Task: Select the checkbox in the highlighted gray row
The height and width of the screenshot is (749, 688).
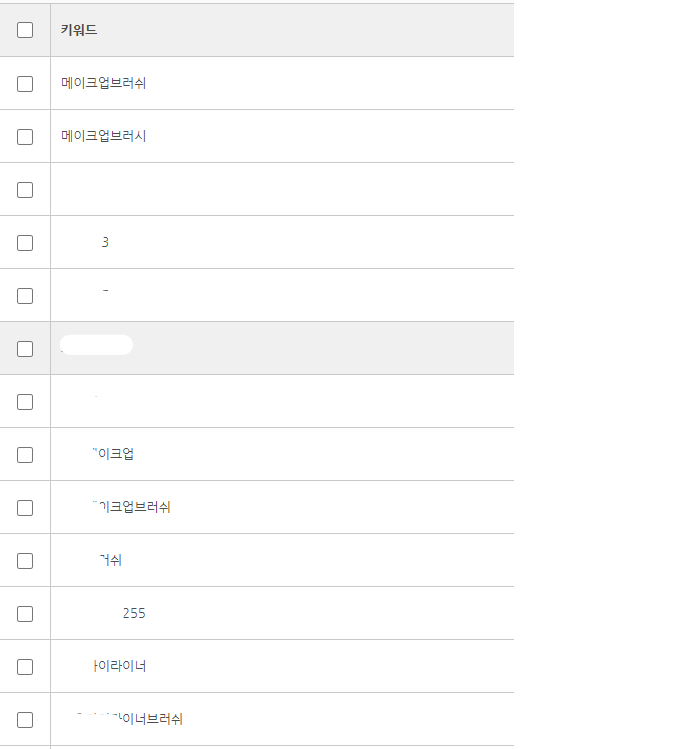Action: (25, 349)
